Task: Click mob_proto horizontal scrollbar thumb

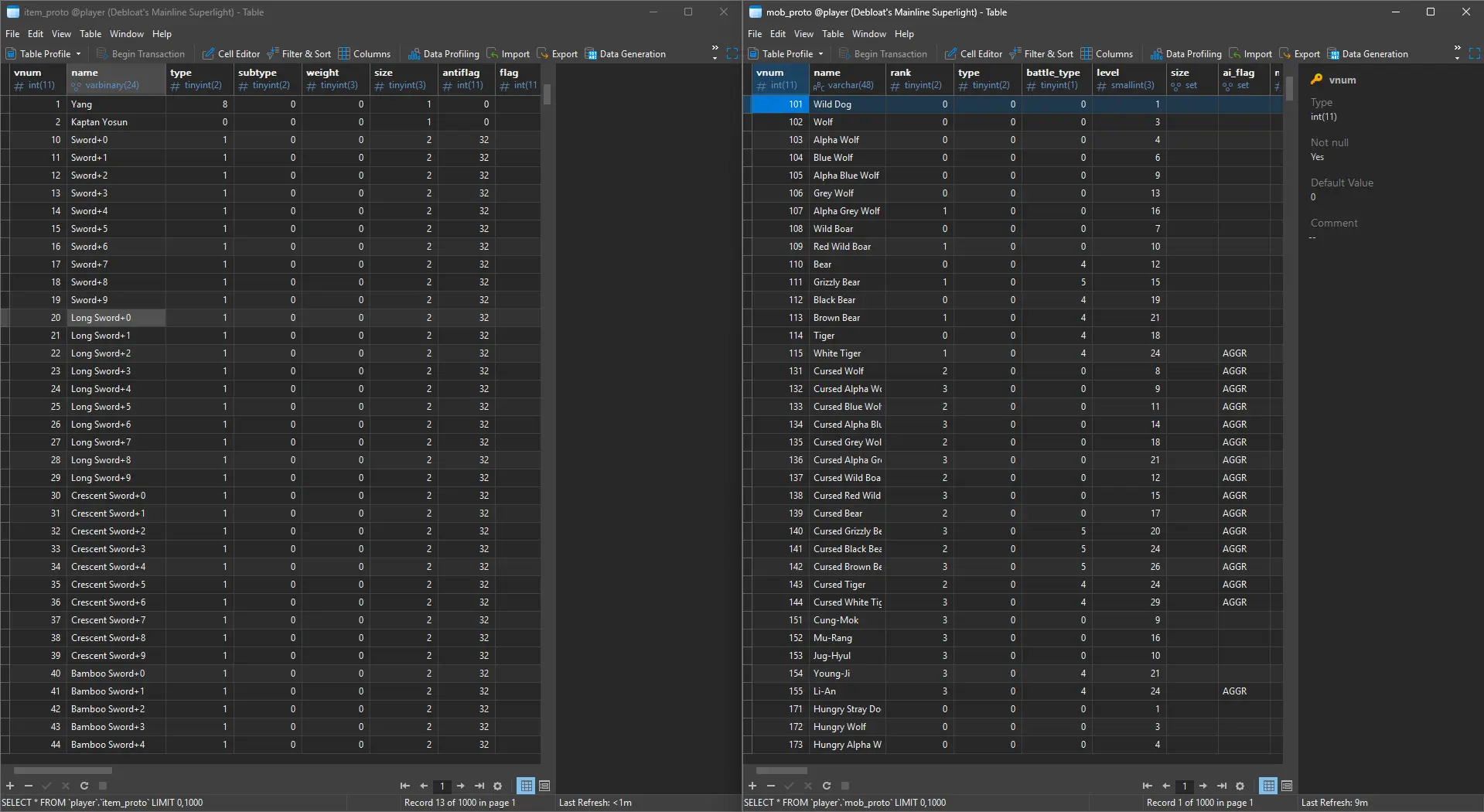Action: tap(781, 770)
